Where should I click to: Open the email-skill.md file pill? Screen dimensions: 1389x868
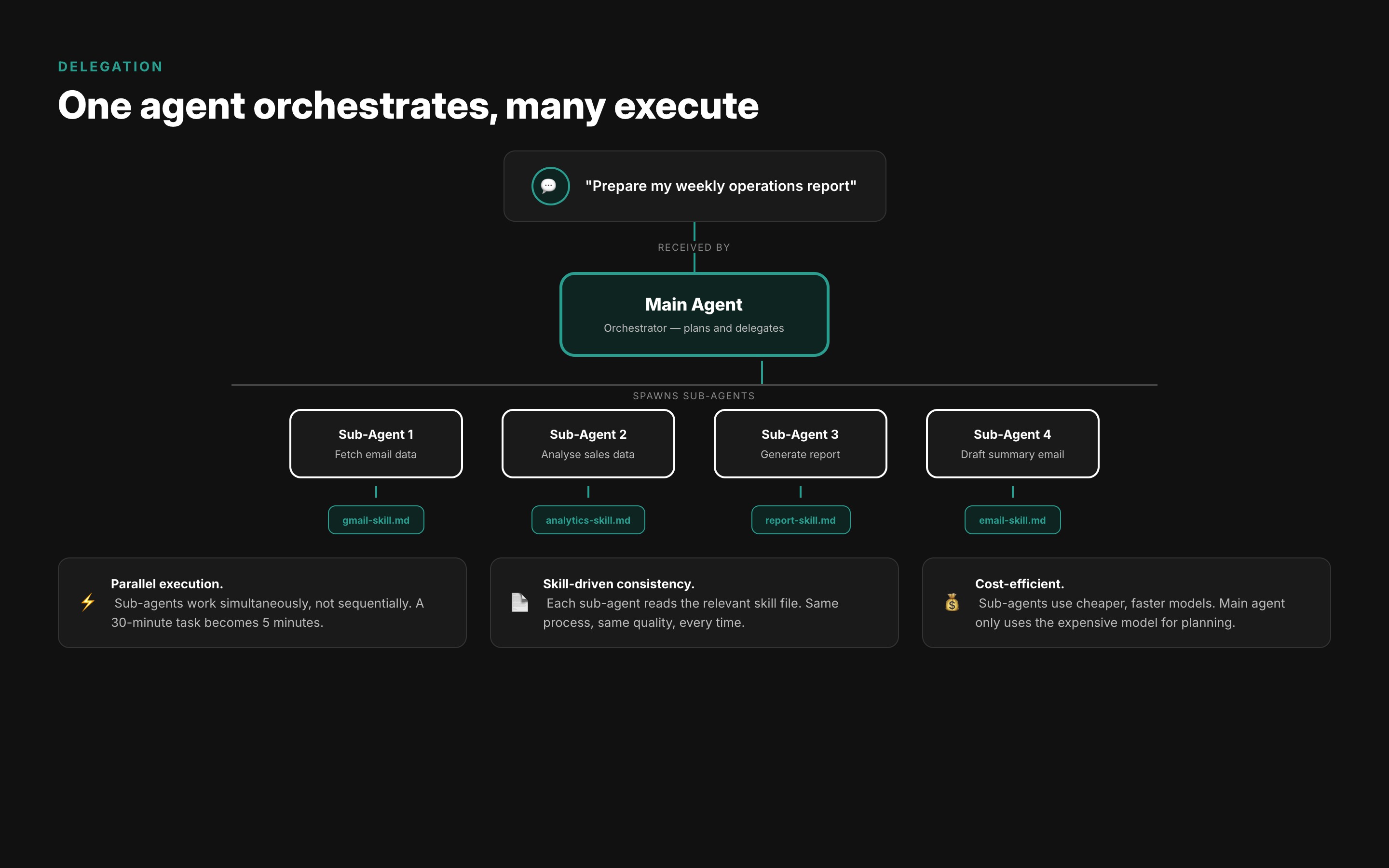click(1012, 519)
